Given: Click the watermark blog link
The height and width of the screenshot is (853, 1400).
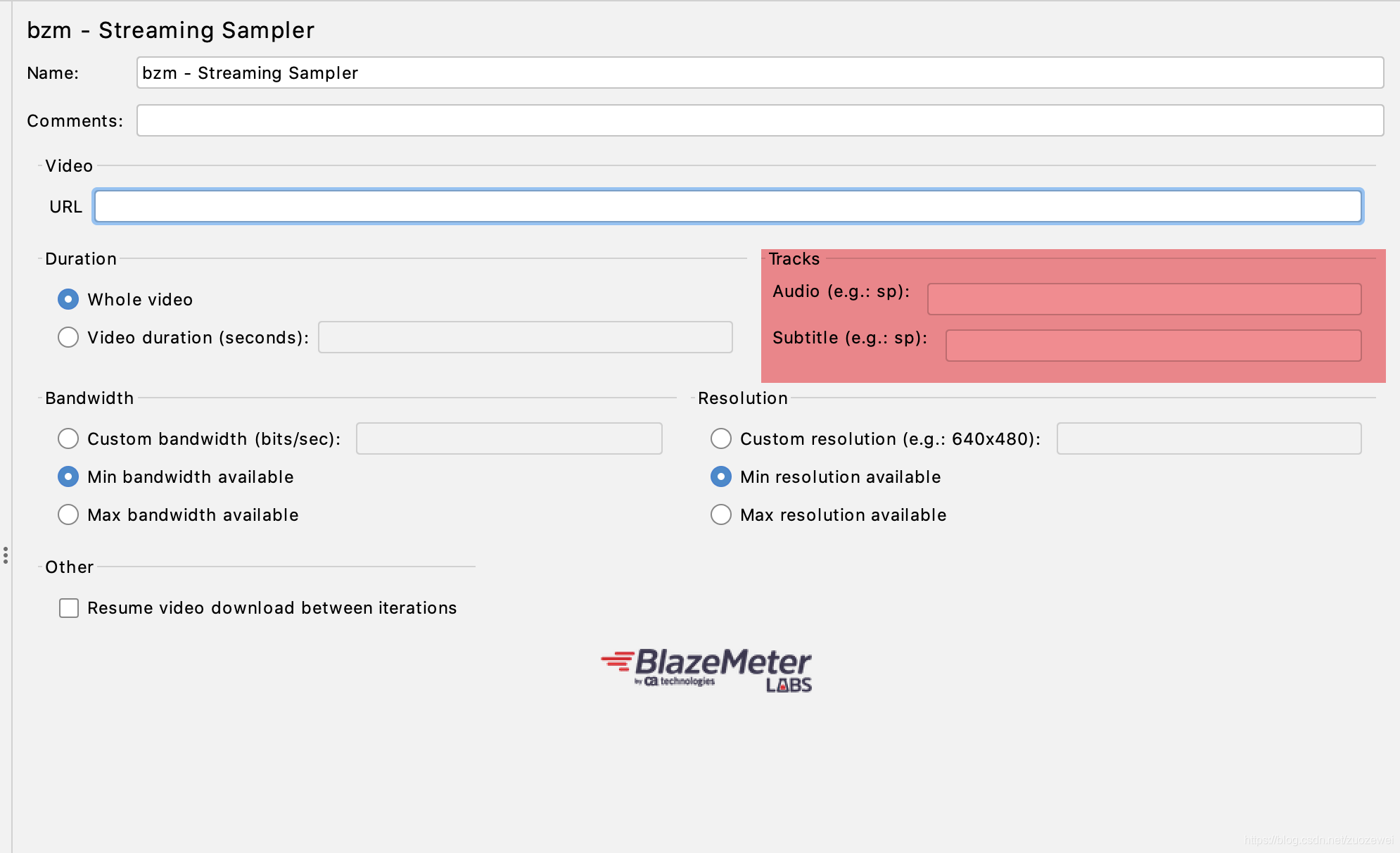Looking at the screenshot, I should 1318,840.
